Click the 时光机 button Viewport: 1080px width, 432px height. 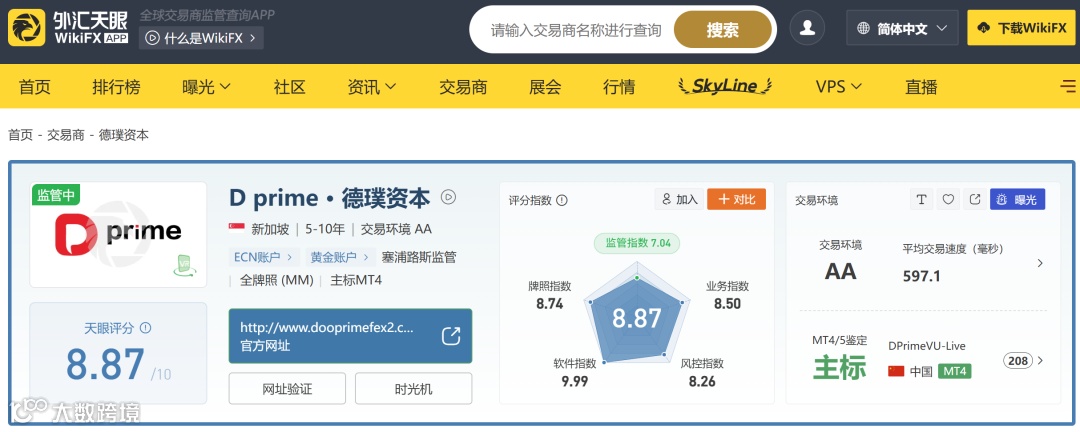point(413,389)
